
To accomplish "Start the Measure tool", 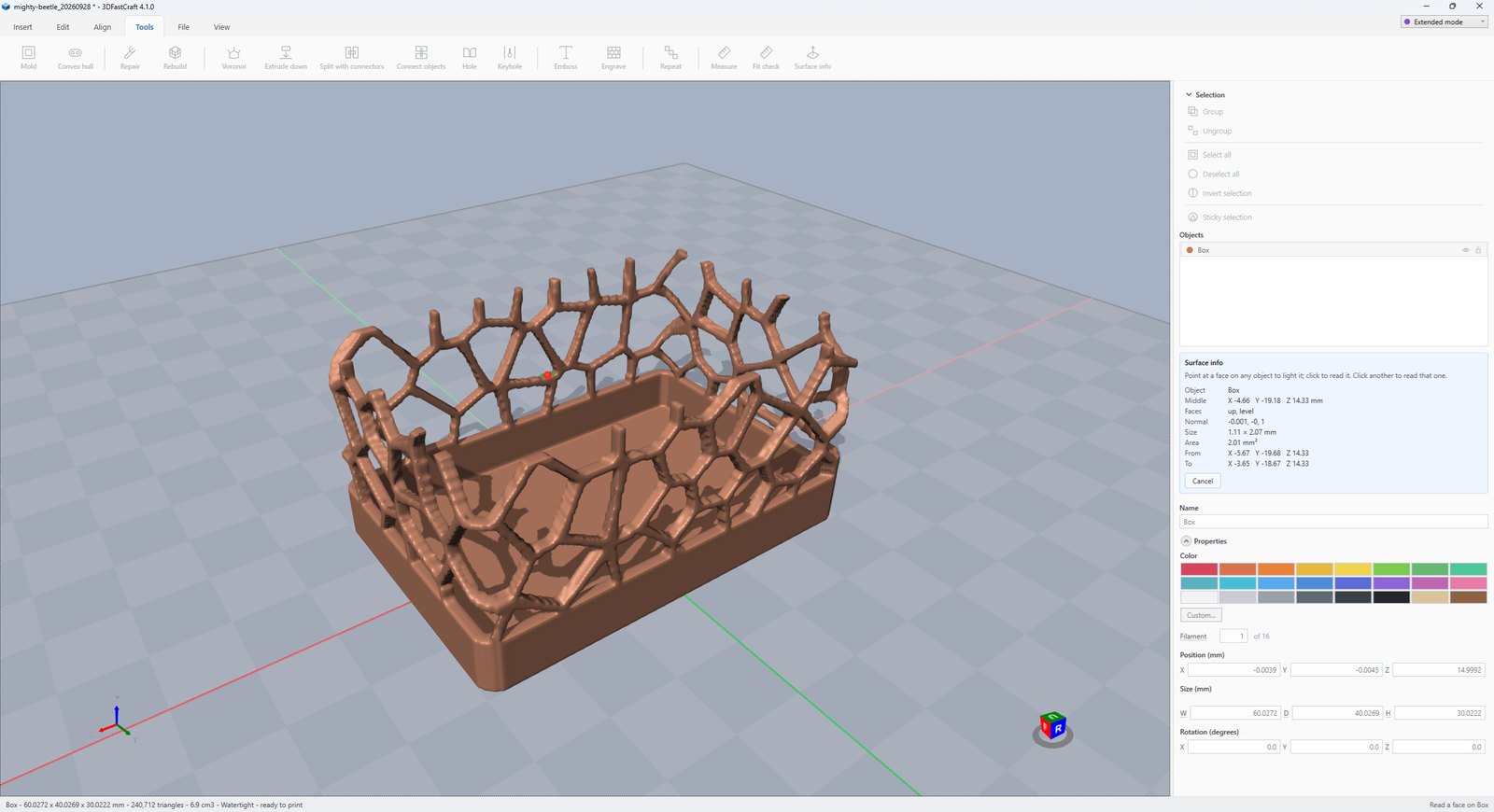I will [x=724, y=58].
